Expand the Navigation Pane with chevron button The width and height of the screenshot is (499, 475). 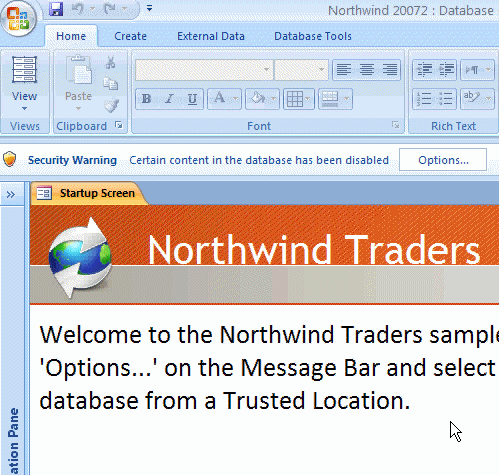[x=11, y=194]
